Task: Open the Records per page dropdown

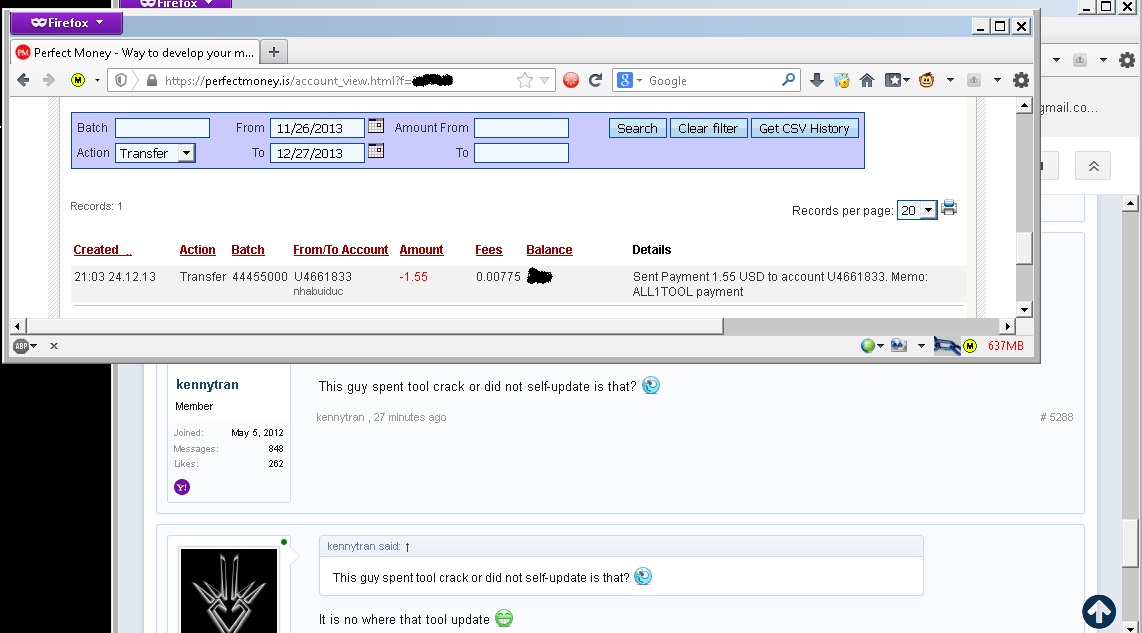Action: pos(916,211)
